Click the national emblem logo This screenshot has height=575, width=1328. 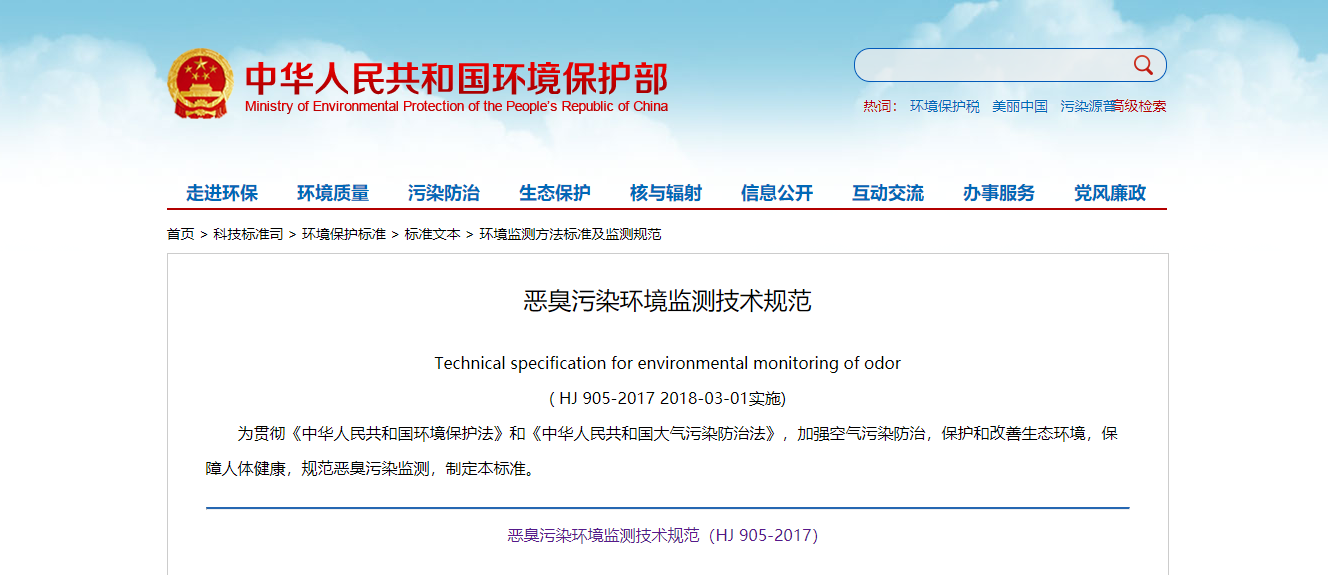coord(200,84)
